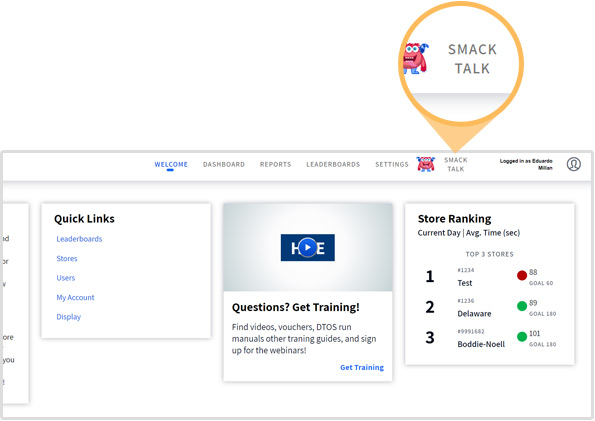Open Users quick link

[66, 278]
